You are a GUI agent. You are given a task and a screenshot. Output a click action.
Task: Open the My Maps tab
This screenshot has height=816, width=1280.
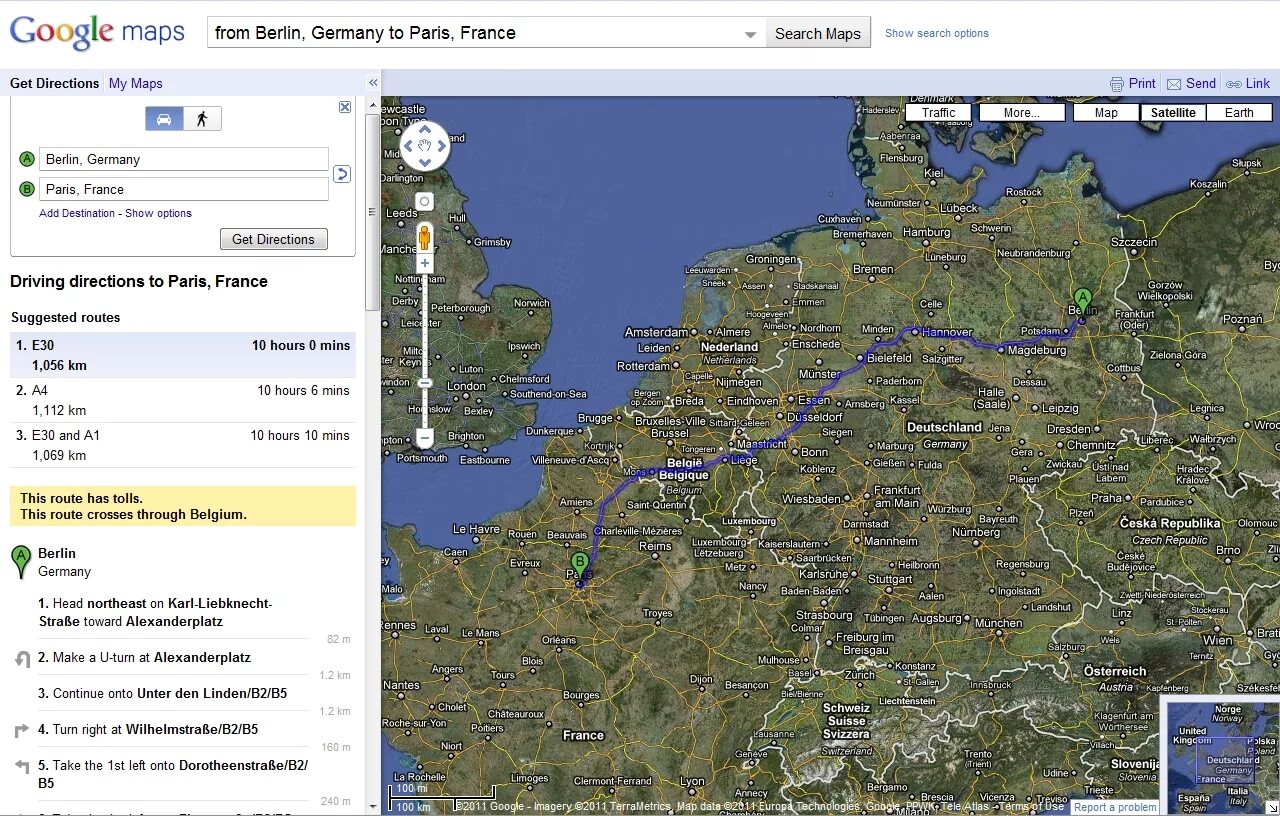136,83
